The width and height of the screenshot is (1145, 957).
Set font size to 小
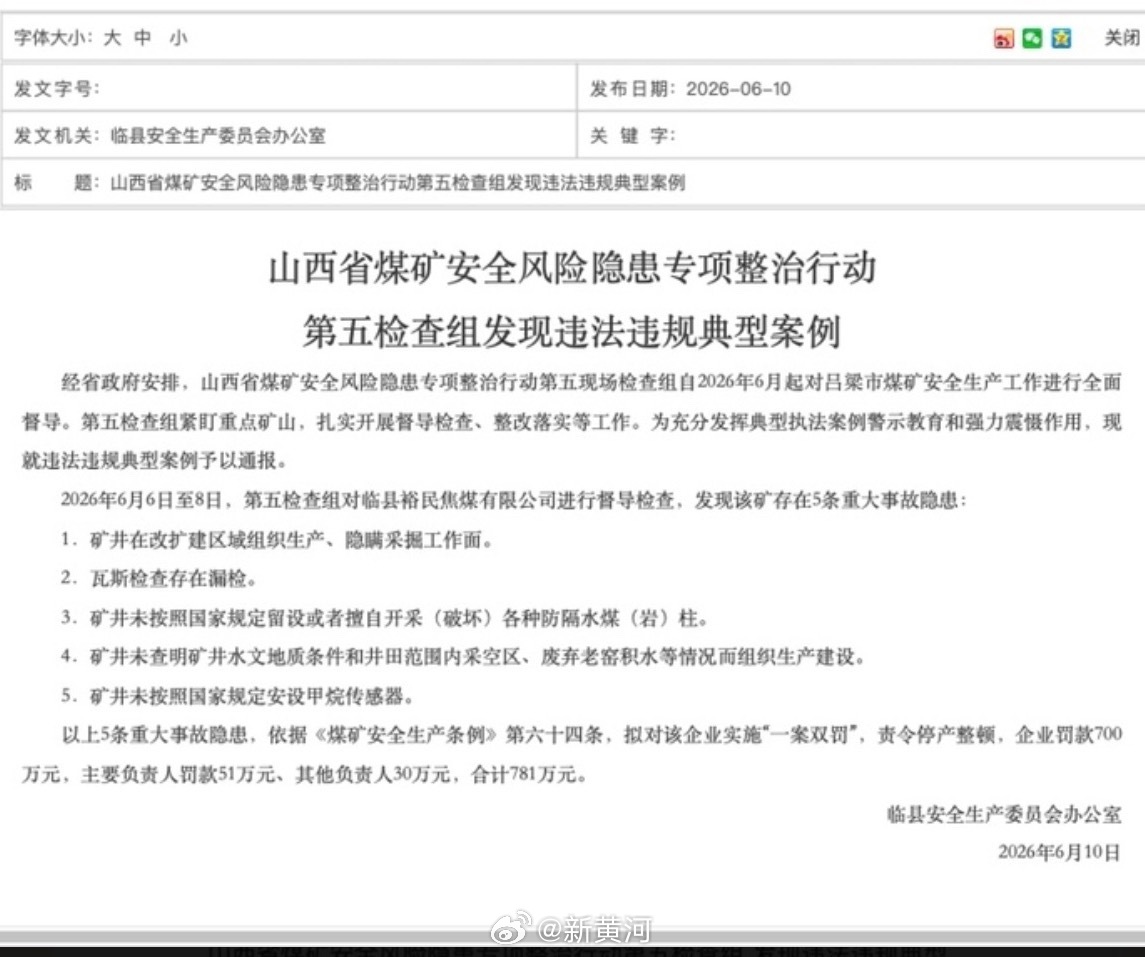point(178,38)
